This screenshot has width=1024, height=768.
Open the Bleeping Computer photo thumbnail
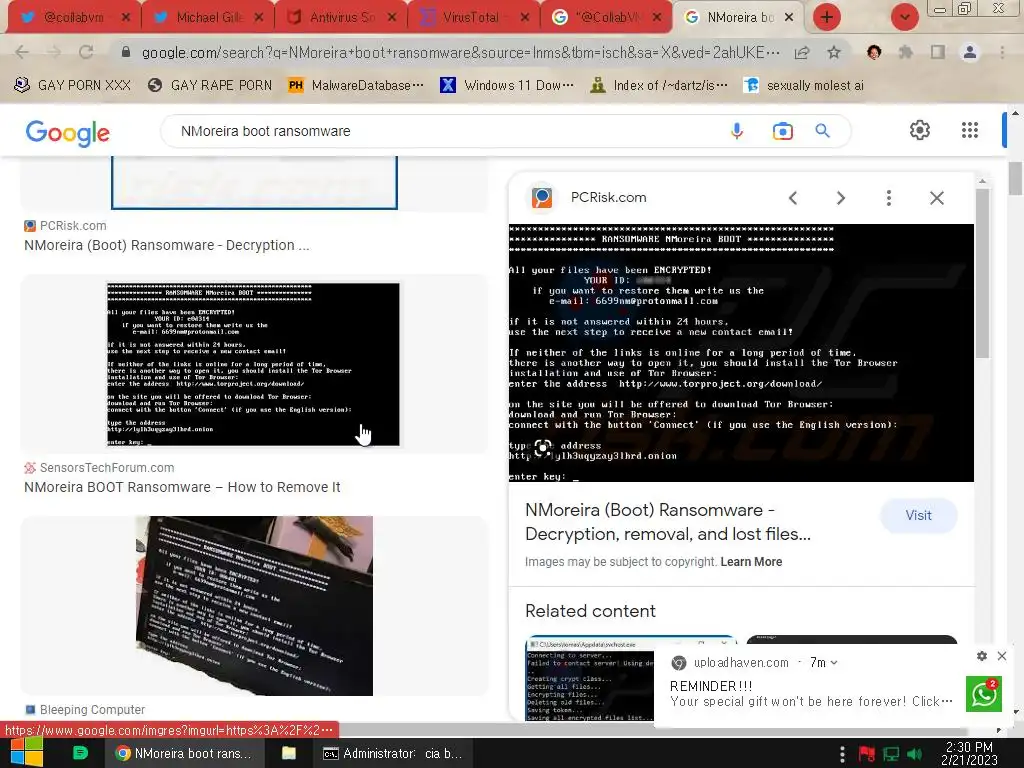point(254,605)
